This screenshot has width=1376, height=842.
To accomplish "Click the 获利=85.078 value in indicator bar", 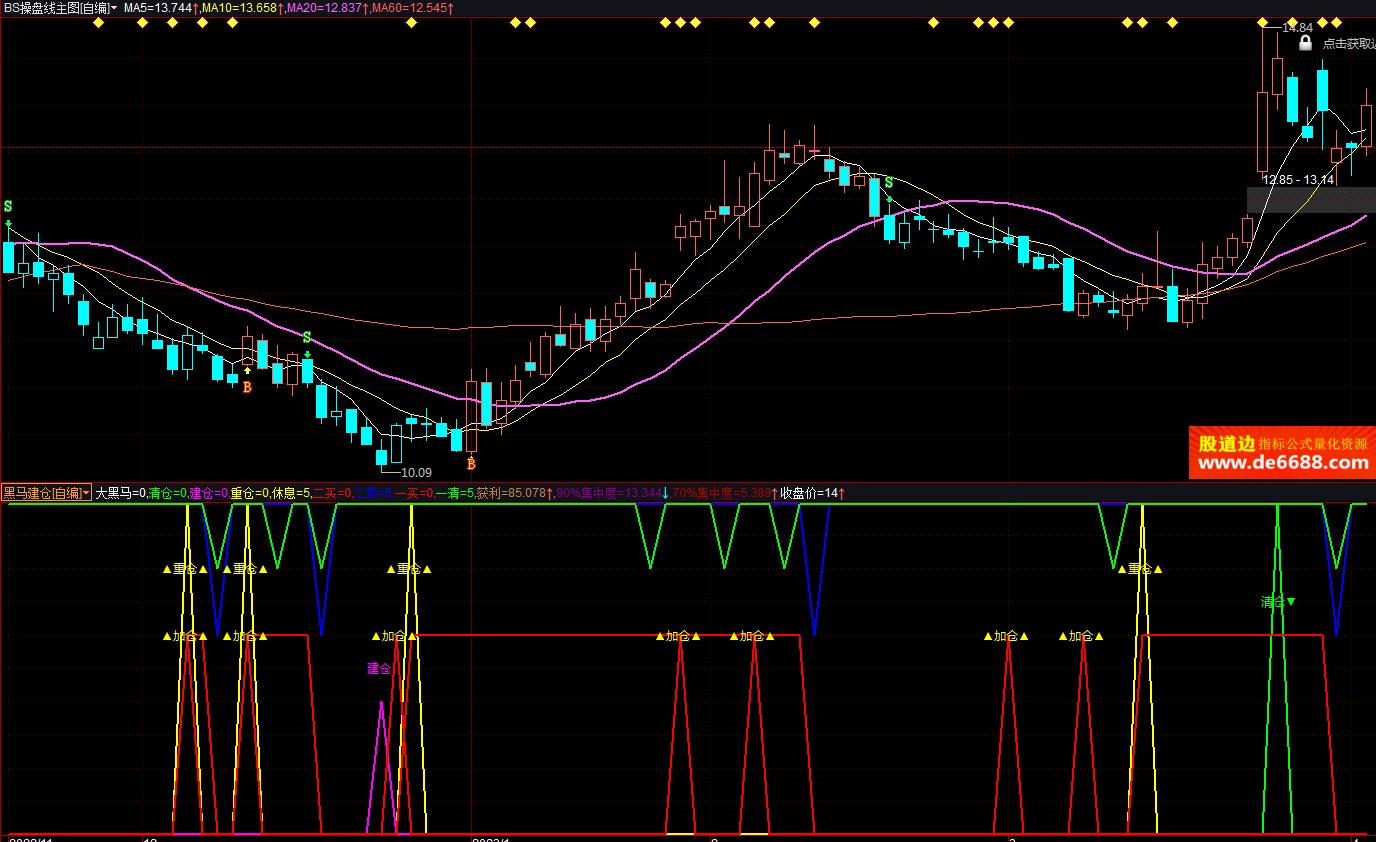I will click(514, 492).
